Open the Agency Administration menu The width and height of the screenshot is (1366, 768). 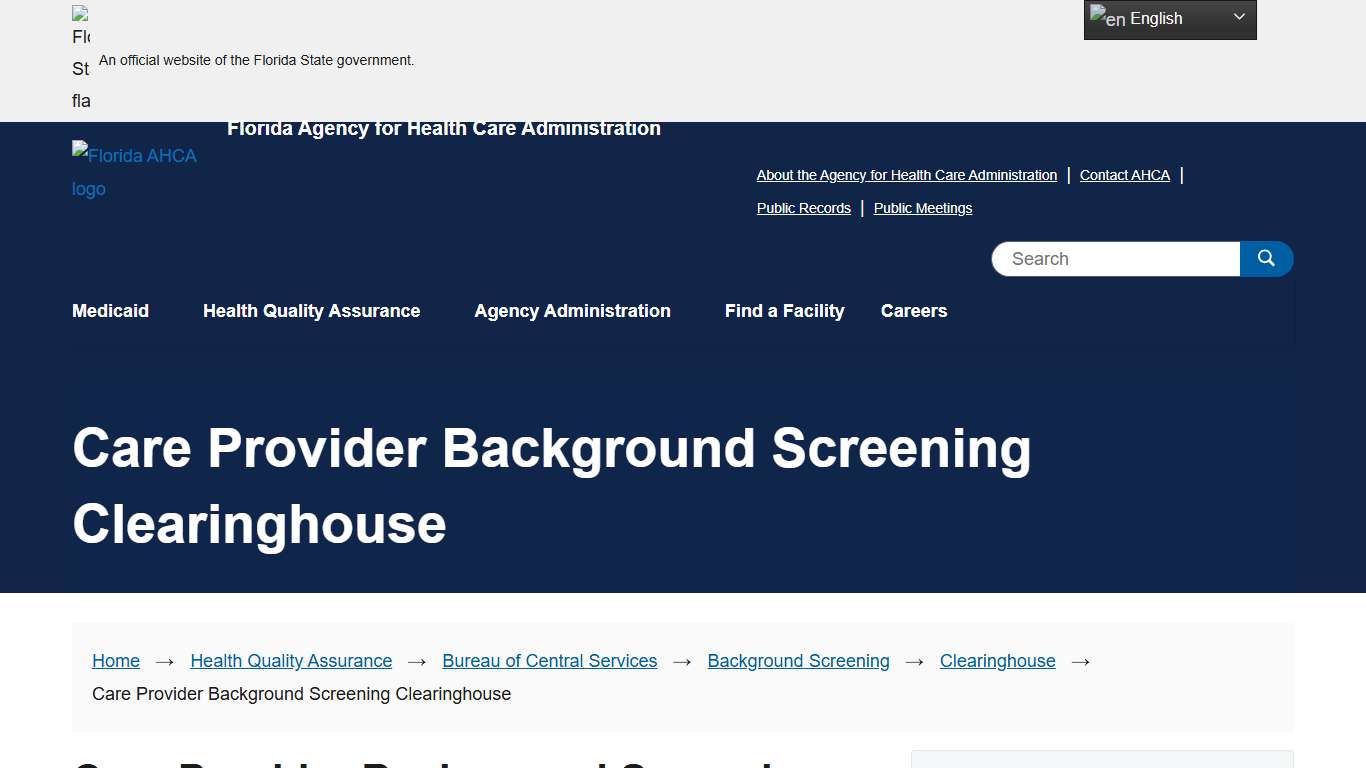(572, 311)
